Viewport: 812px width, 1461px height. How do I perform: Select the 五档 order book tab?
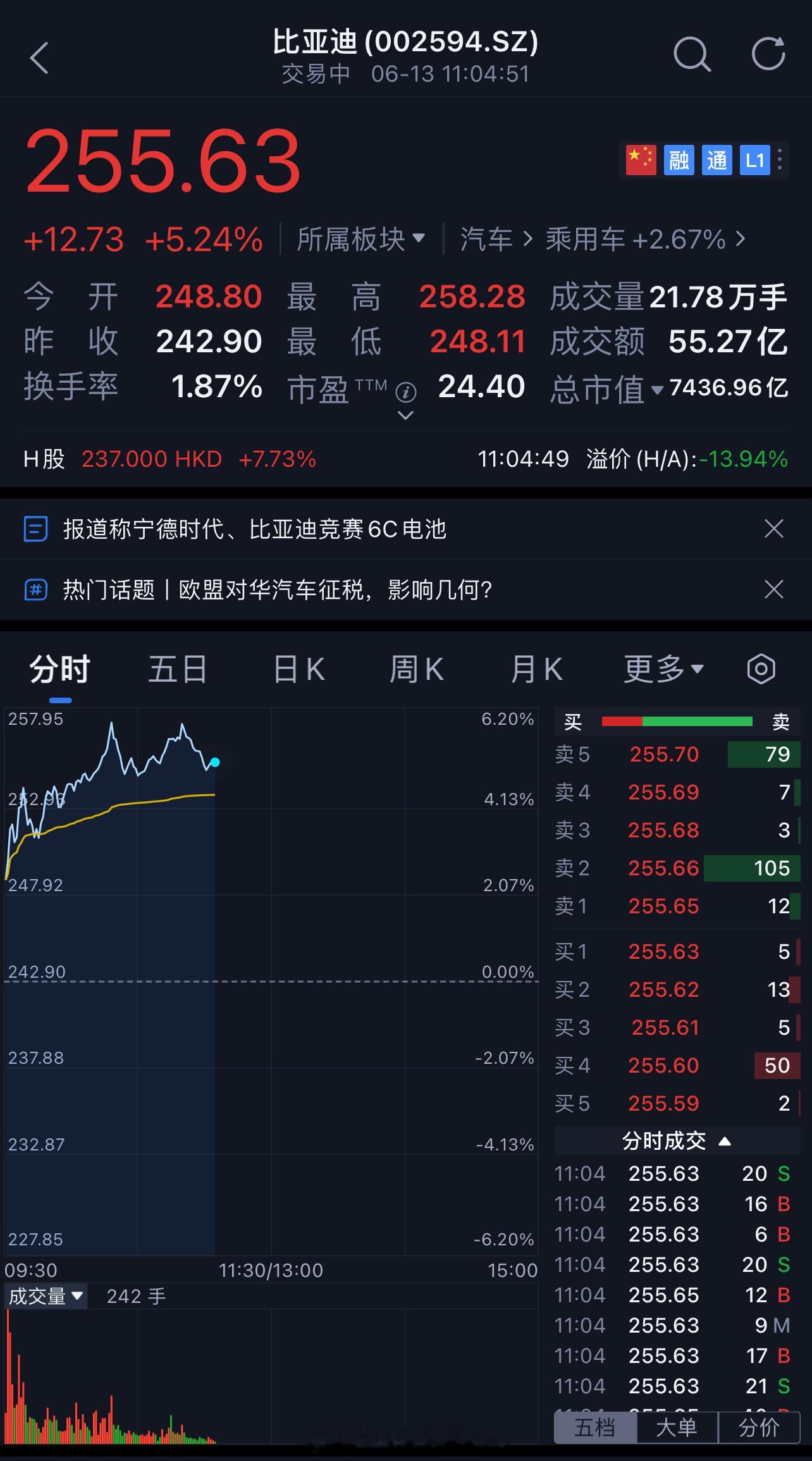[595, 1427]
